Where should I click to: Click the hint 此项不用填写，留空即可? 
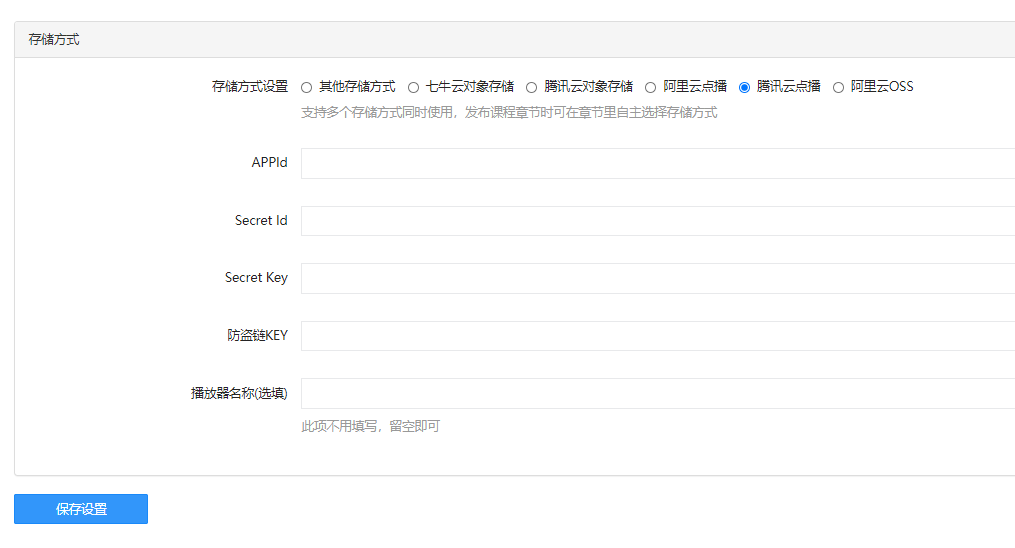click(x=370, y=426)
